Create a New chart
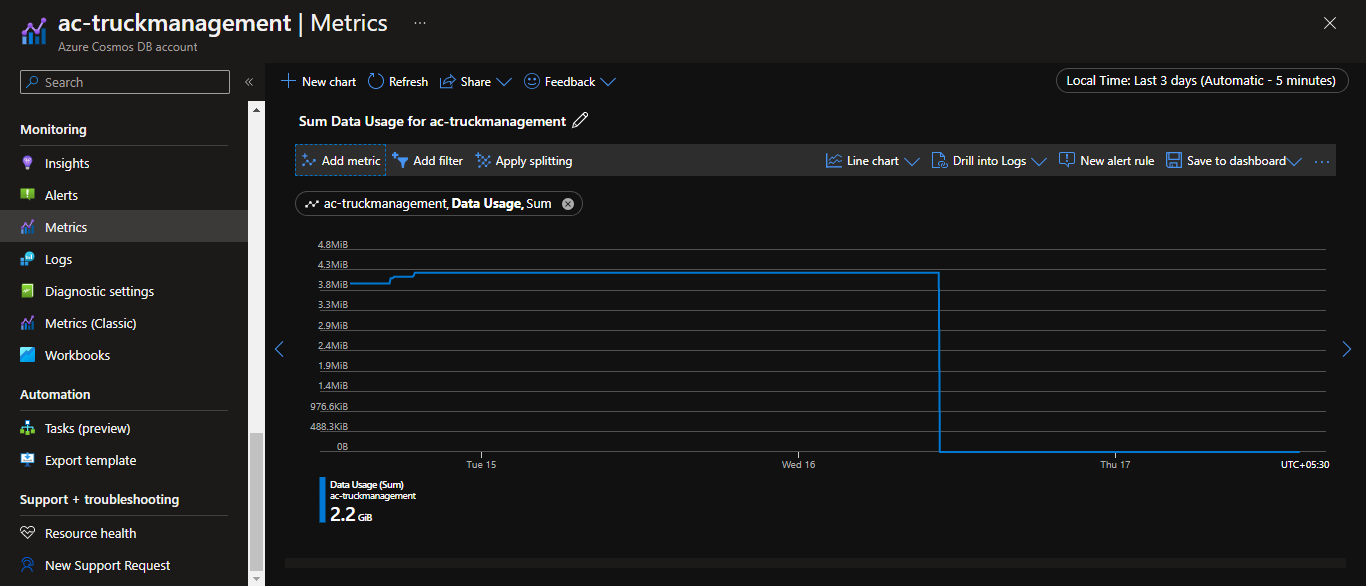The width and height of the screenshot is (1366, 586). (x=318, y=82)
